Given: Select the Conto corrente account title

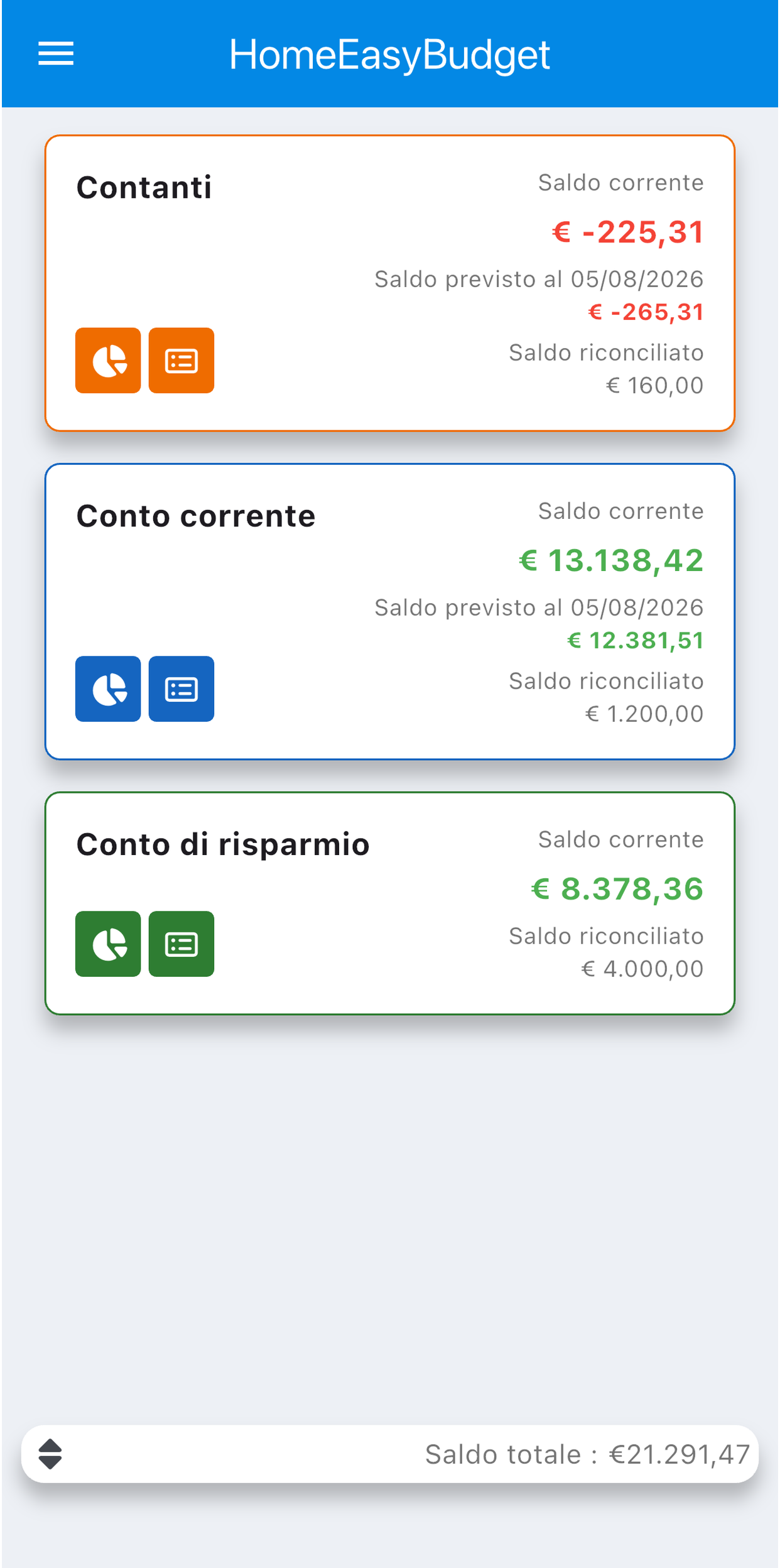Looking at the screenshot, I should (x=196, y=516).
